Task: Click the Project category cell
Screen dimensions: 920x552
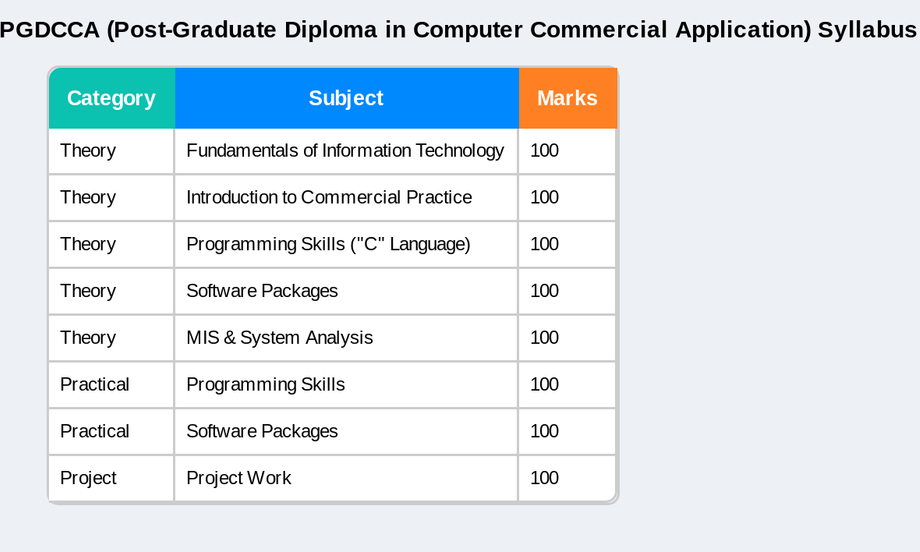Action: [x=111, y=479]
